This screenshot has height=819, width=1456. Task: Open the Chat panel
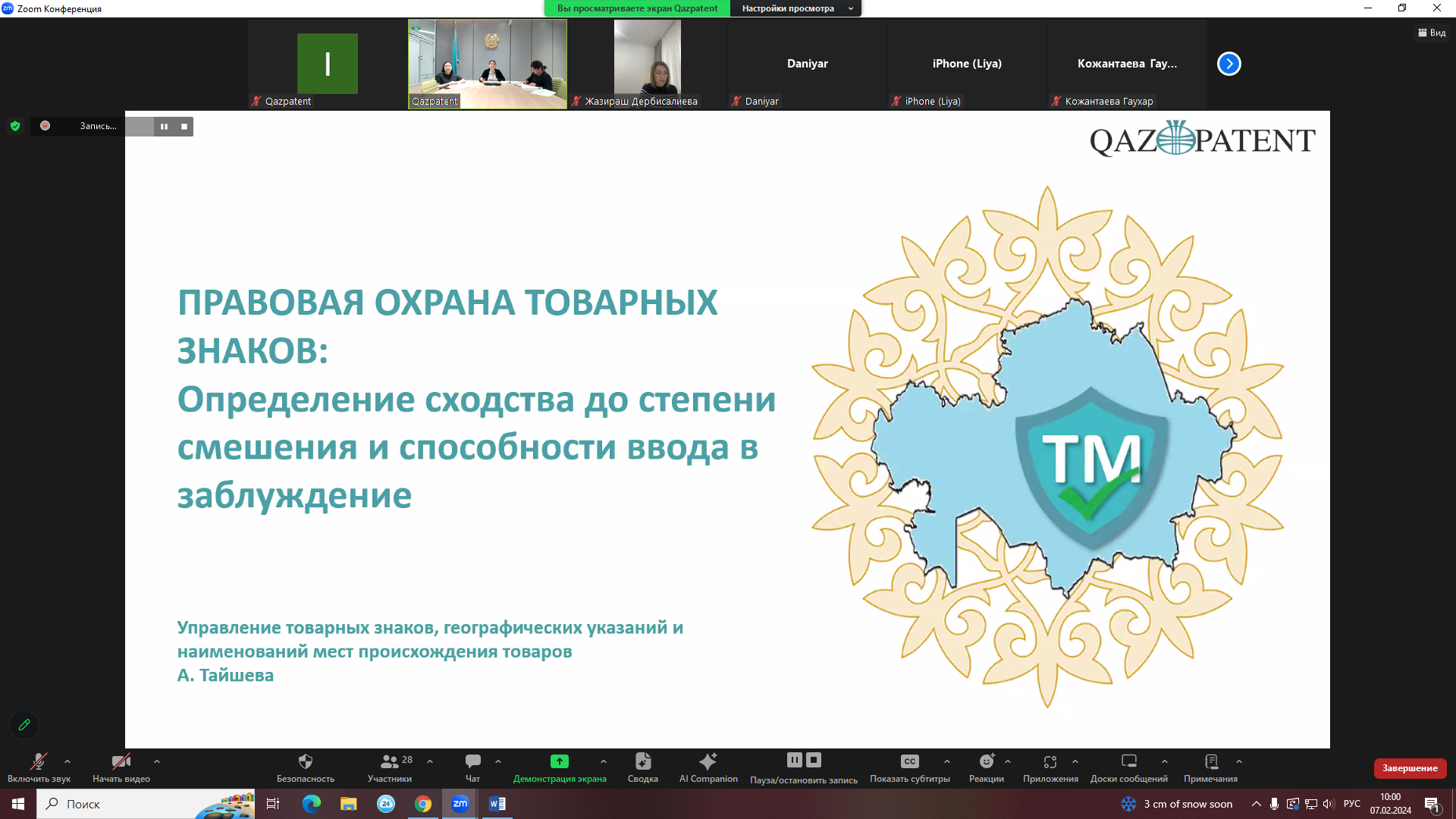coord(472,761)
